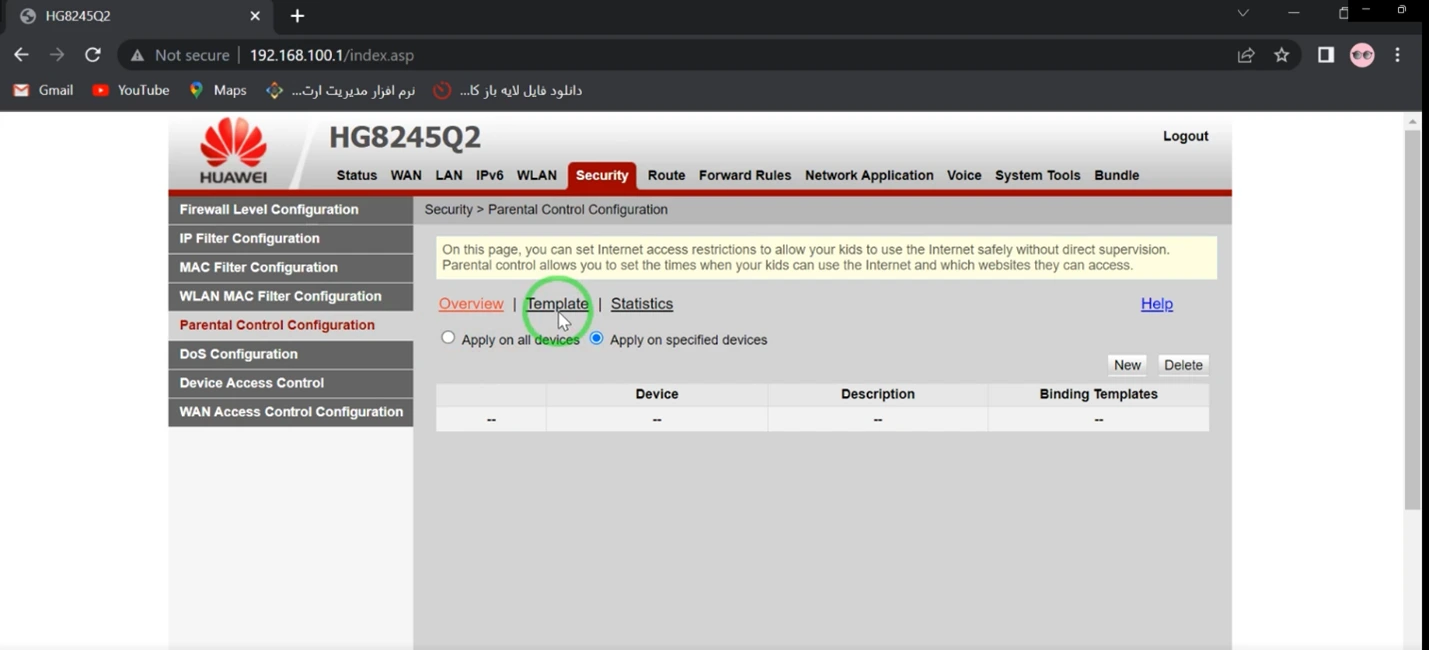The height and width of the screenshot is (650, 1429).
Task: Open the Voice tab
Action: tap(964, 175)
